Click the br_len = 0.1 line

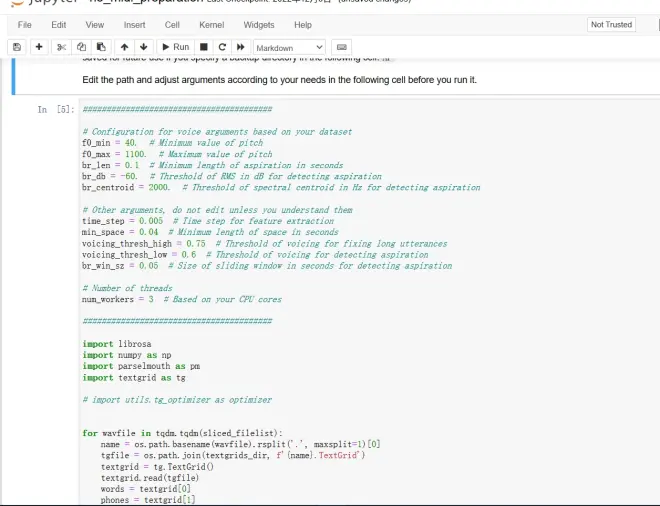point(213,165)
